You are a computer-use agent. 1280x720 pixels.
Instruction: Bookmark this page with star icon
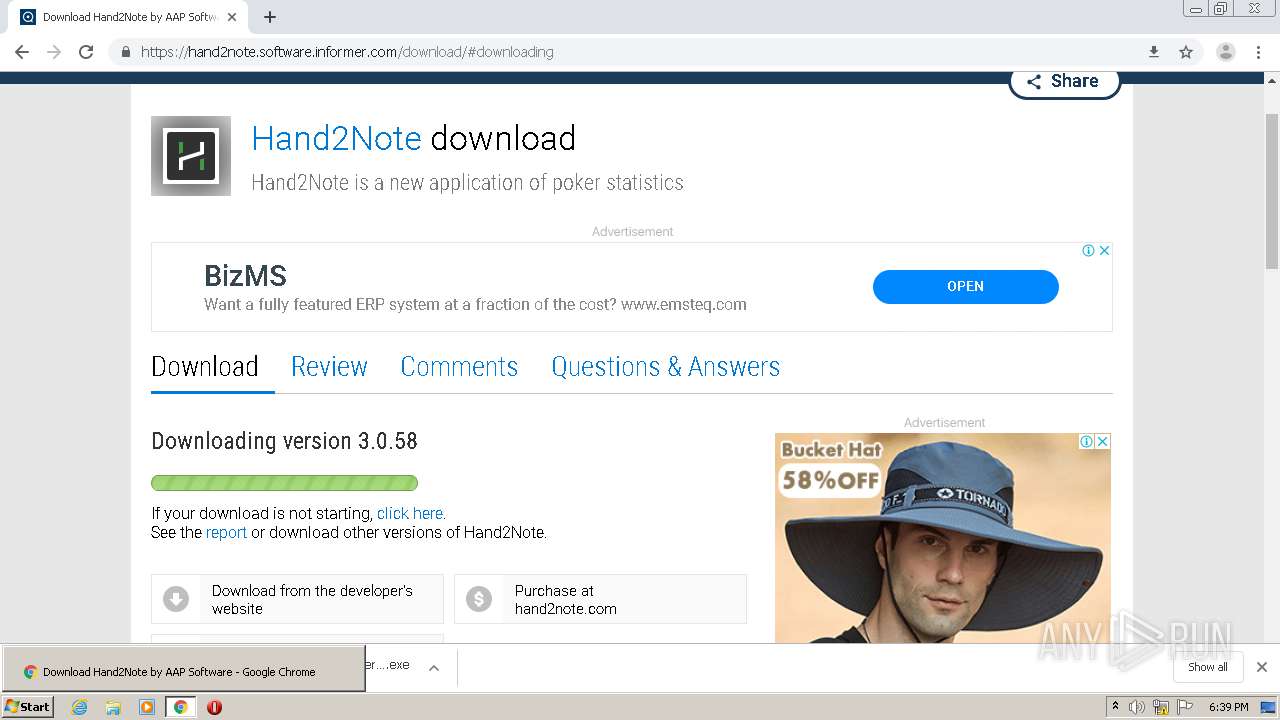click(1186, 52)
